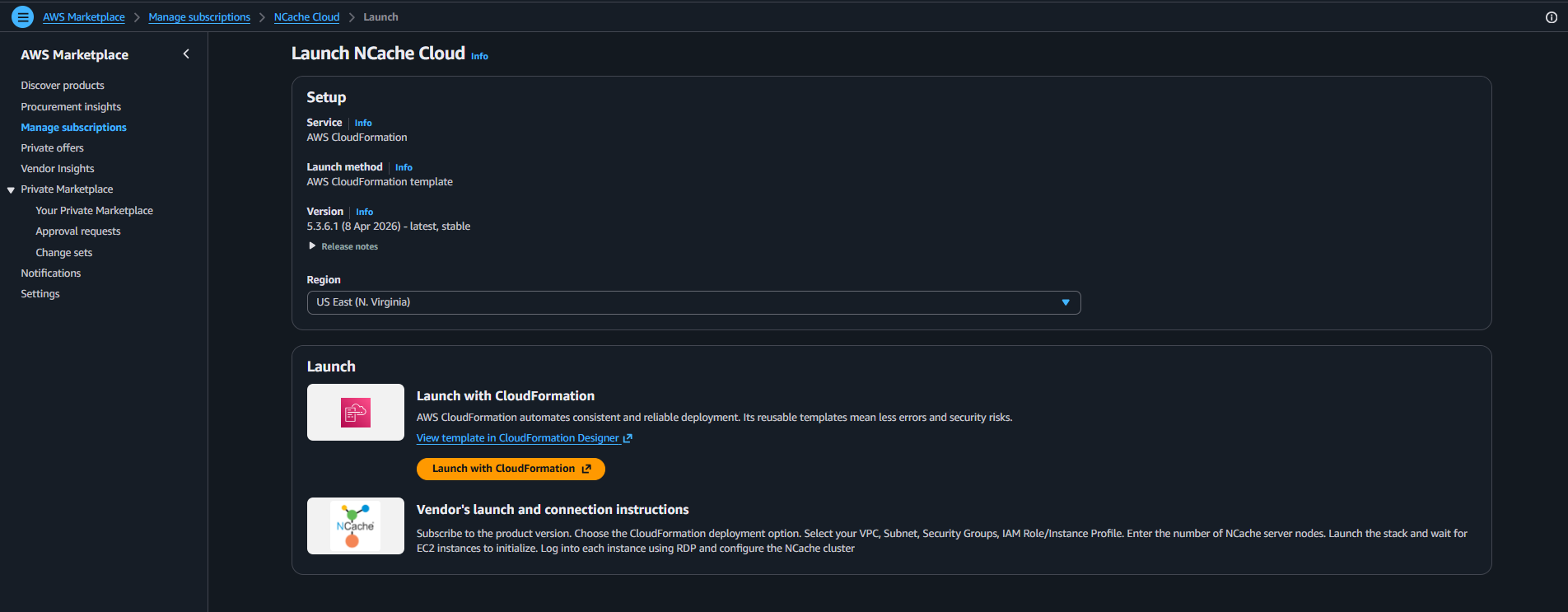Image resolution: width=1568 pixels, height=612 pixels.
Task: Open Settings in sidebar
Action: click(40, 294)
